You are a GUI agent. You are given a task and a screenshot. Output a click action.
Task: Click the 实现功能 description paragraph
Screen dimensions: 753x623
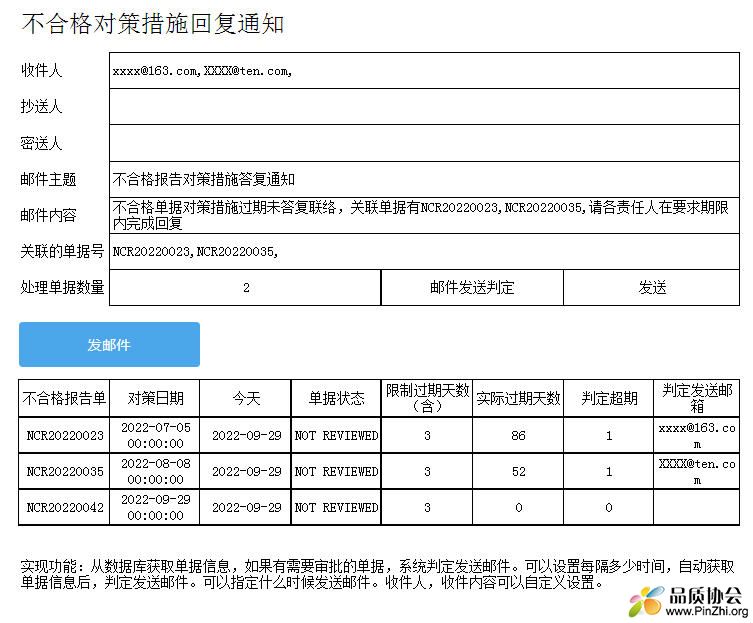[377, 574]
